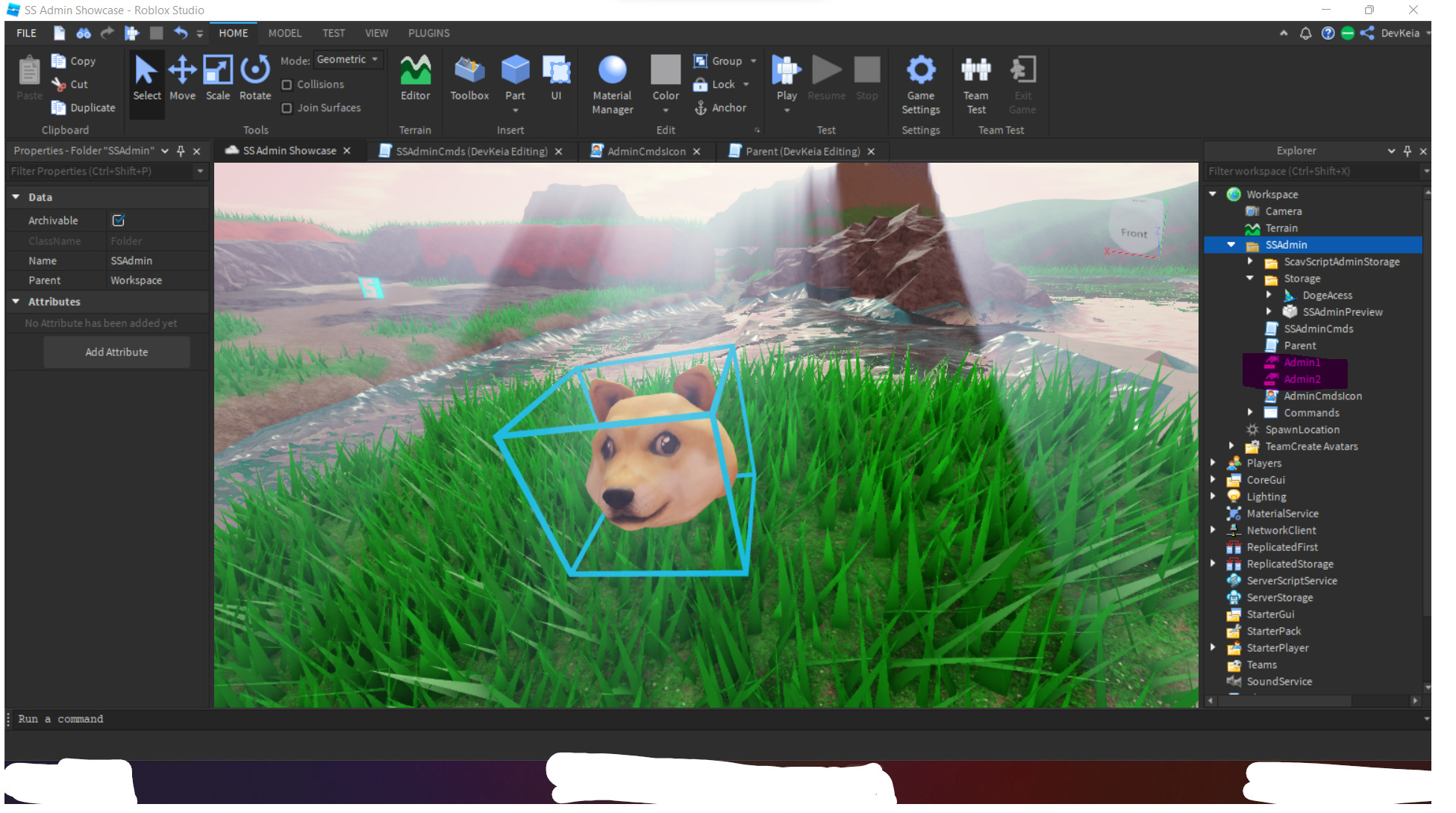Screen dimensions: 1456x813
Task: Collapse the Storage folder in Explorer
Action: tap(1250, 278)
